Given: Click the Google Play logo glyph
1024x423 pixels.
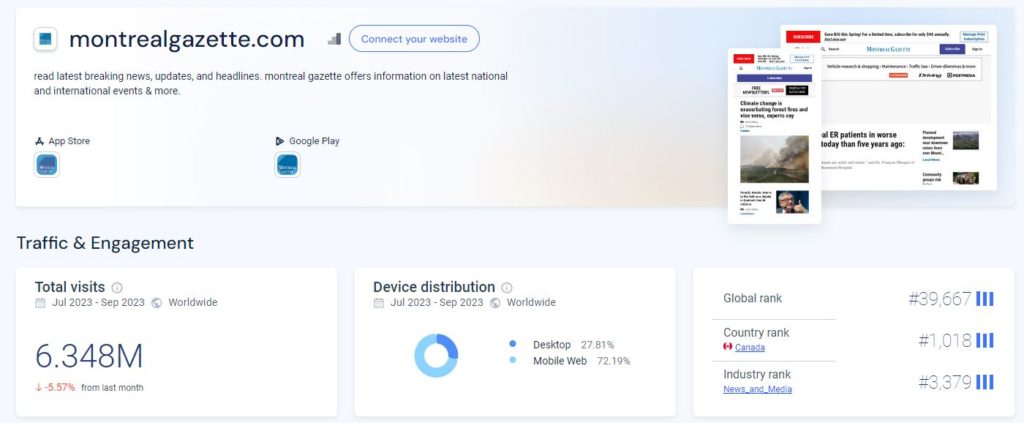Looking at the screenshot, I should point(280,141).
